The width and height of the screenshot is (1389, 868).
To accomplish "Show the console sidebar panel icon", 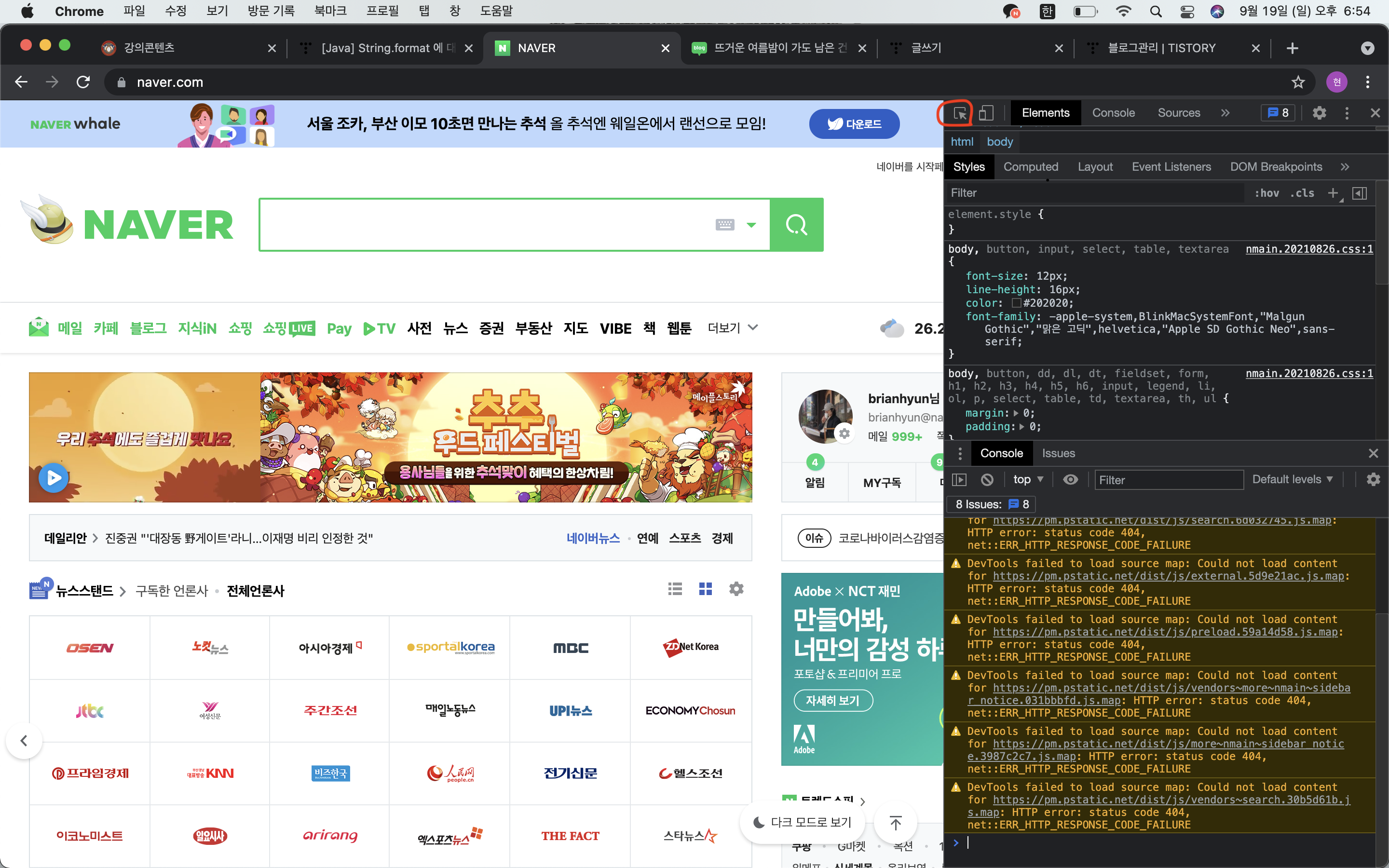I will [x=959, y=479].
